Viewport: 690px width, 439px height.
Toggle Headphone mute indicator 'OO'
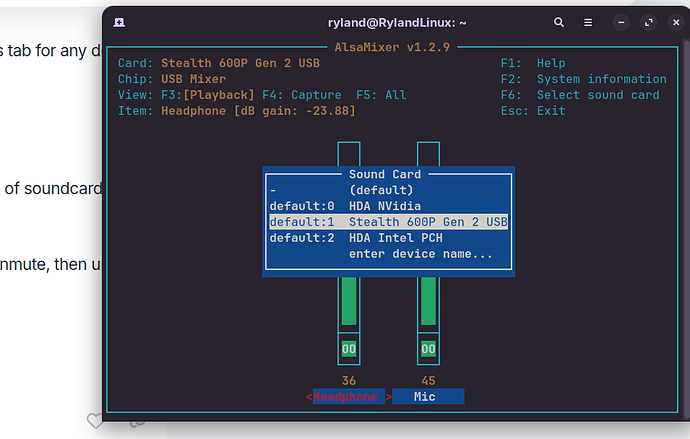tap(349, 349)
